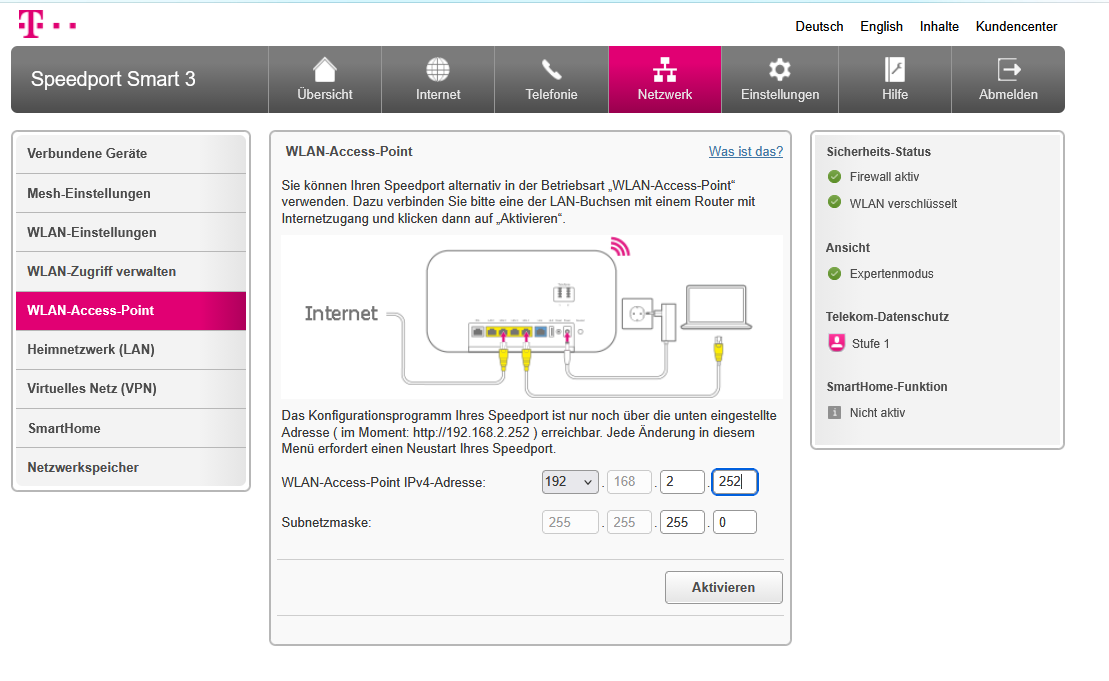Click the Sicherheits-Status heading
Viewport: 1109px width, 681px height.
coord(878,151)
